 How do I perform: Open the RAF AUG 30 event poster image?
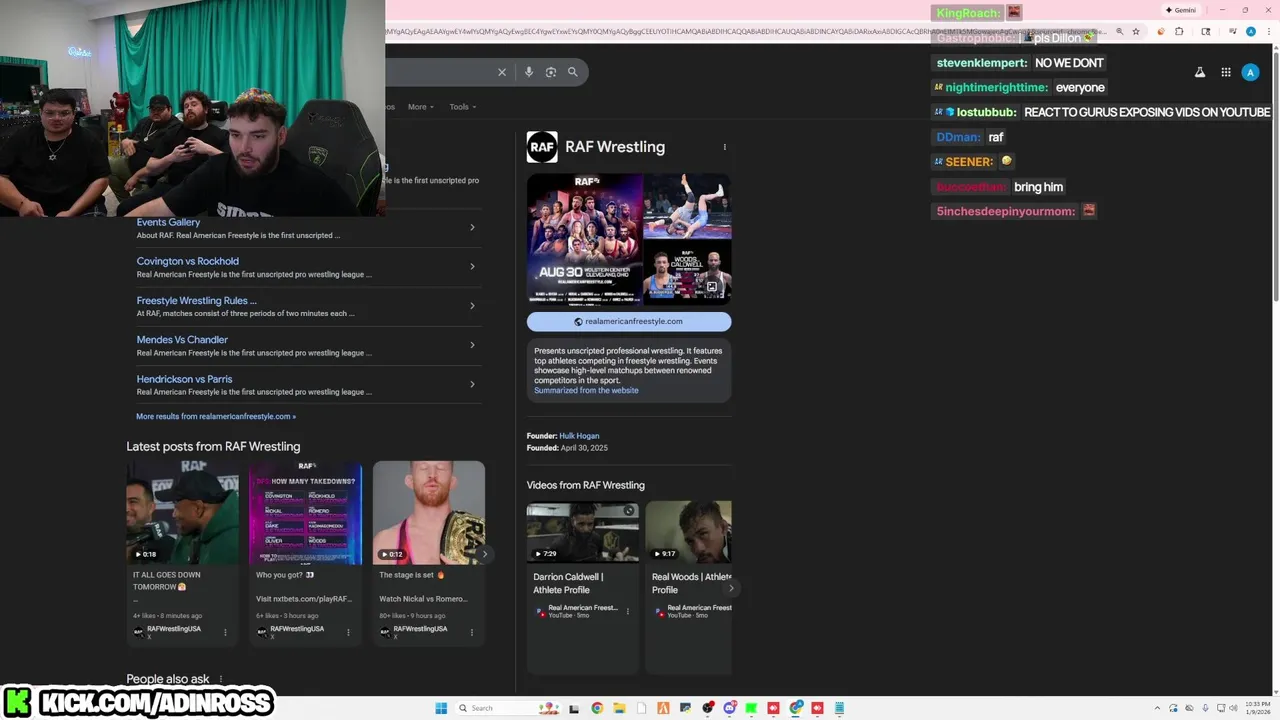tap(584, 238)
